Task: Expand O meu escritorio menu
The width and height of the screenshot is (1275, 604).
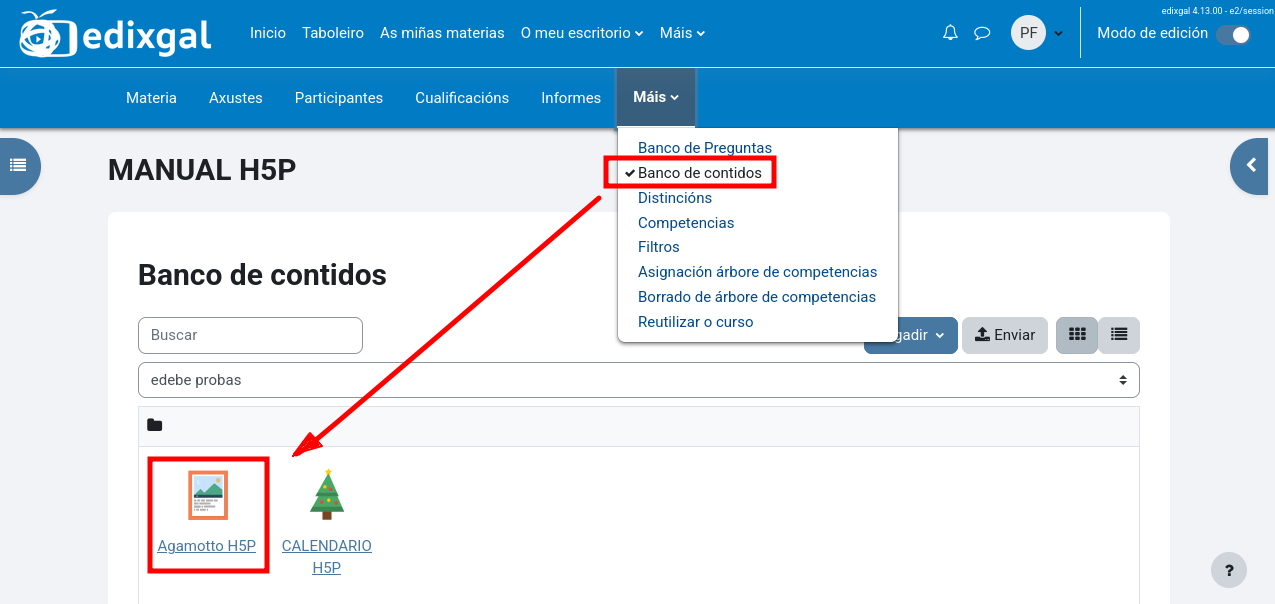Action: [x=582, y=33]
